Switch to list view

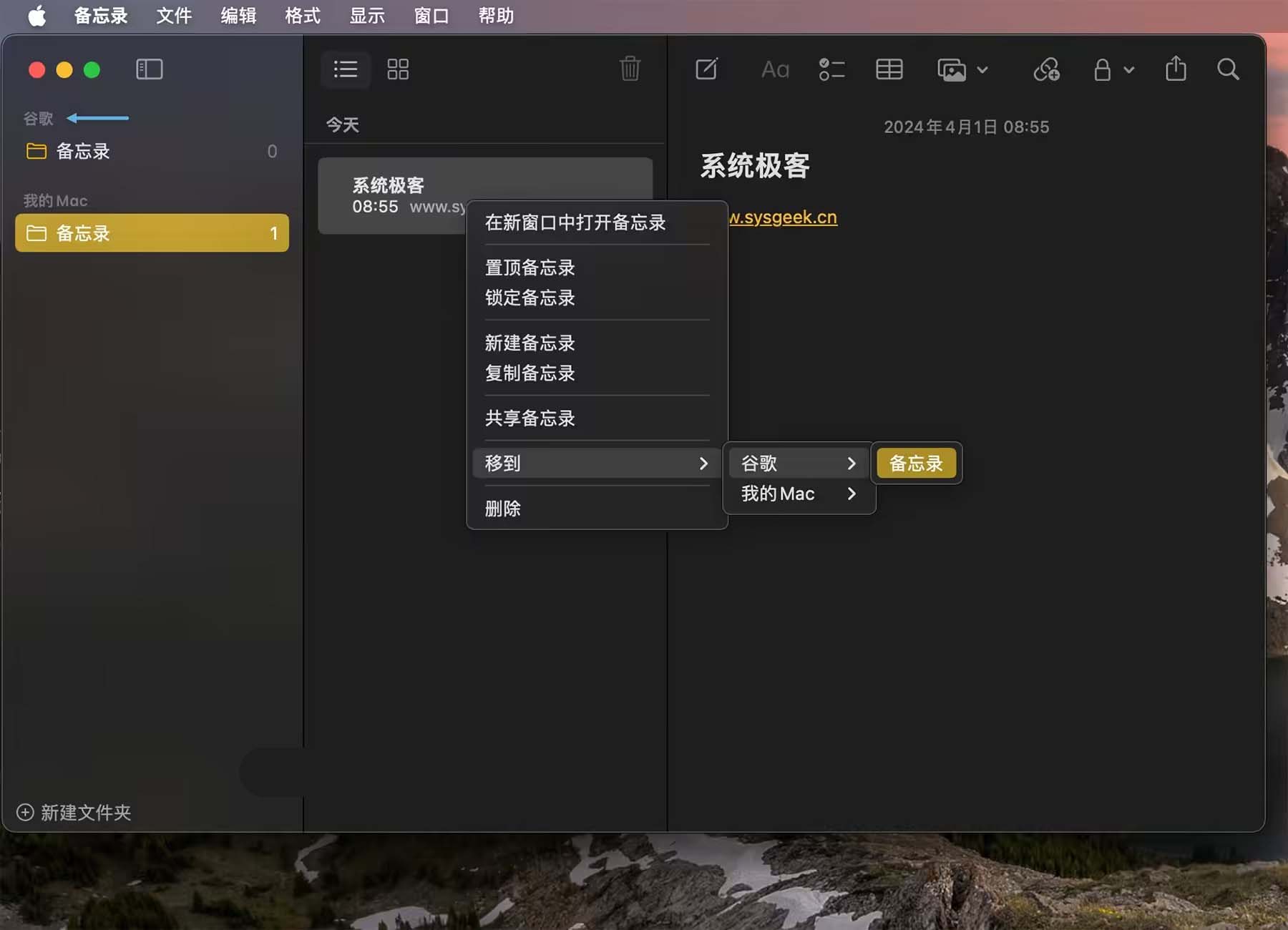(x=346, y=69)
